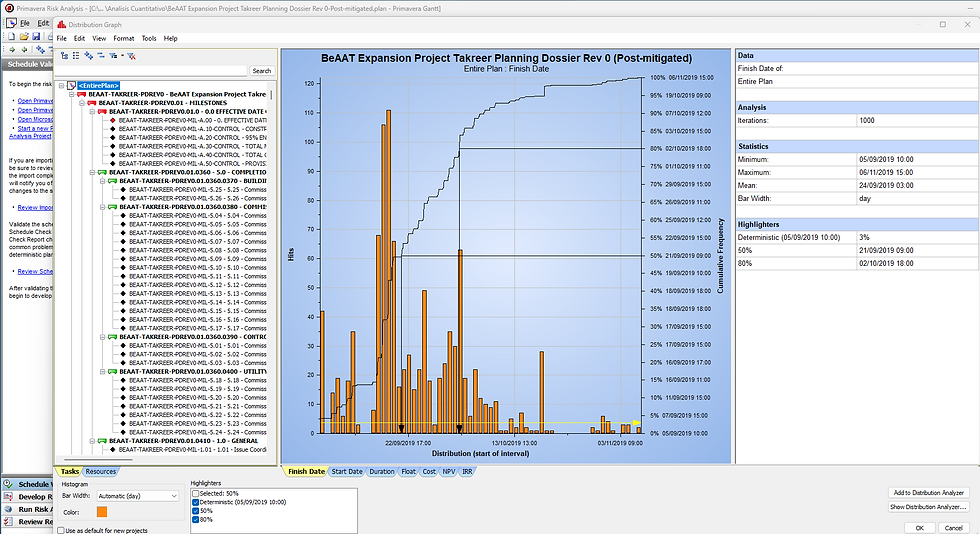Image resolution: width=980 pixels, height=534 pixels.
Task: Toggle the 'Selected: 50%' highlighter checkbox
Action: pos(196,493)
